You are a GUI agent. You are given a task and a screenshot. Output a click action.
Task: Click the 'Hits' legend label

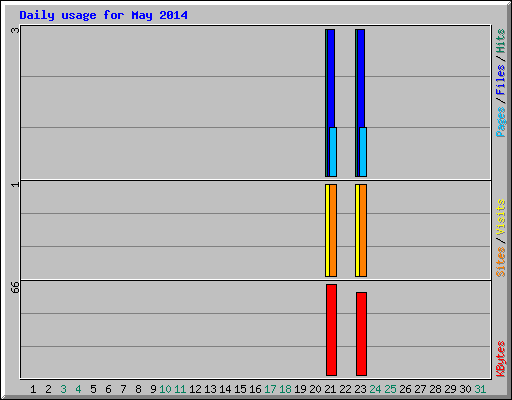[501, 41]
